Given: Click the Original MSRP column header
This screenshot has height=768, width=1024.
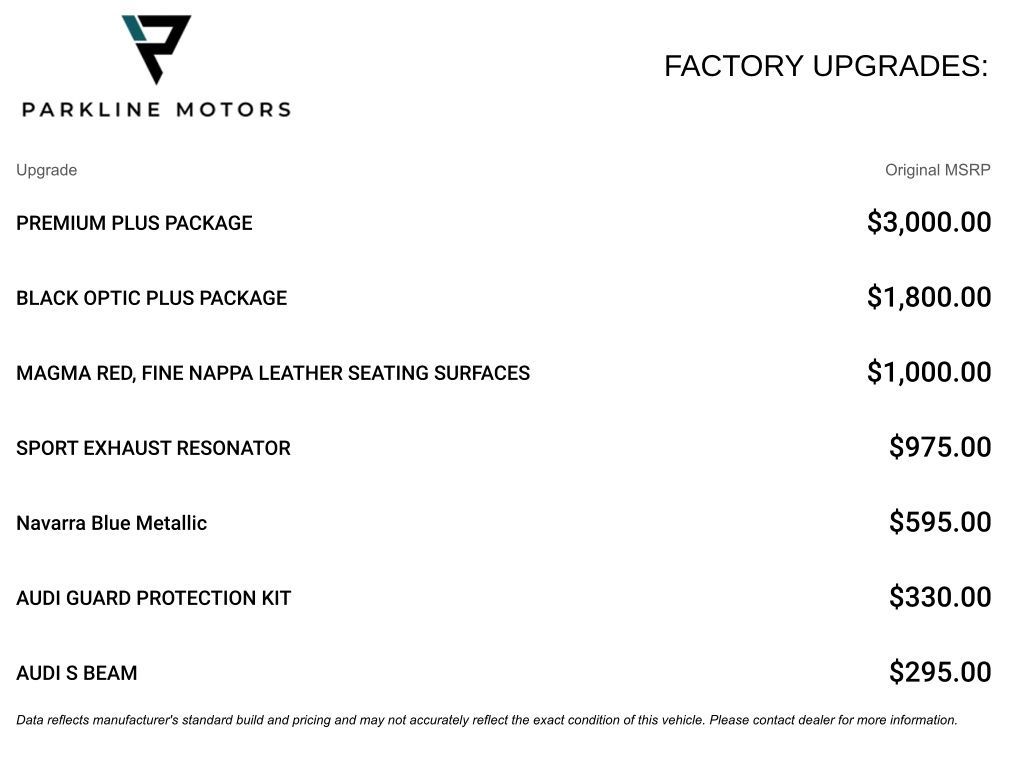Looking at the screenshot, I should (x=937, y=170).
